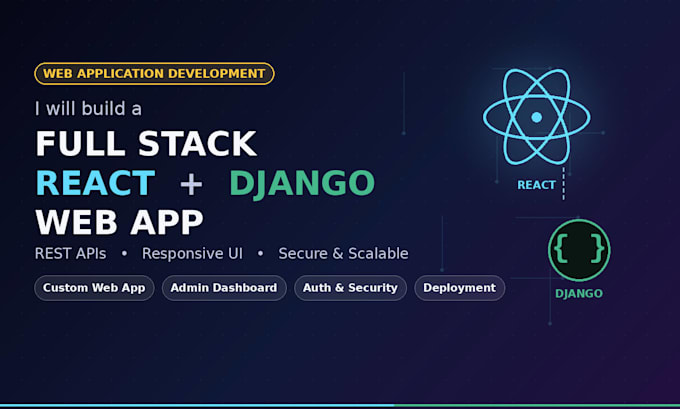Select the Custom Web App pill
Screen dimensions: 680x409
point(94,288)
